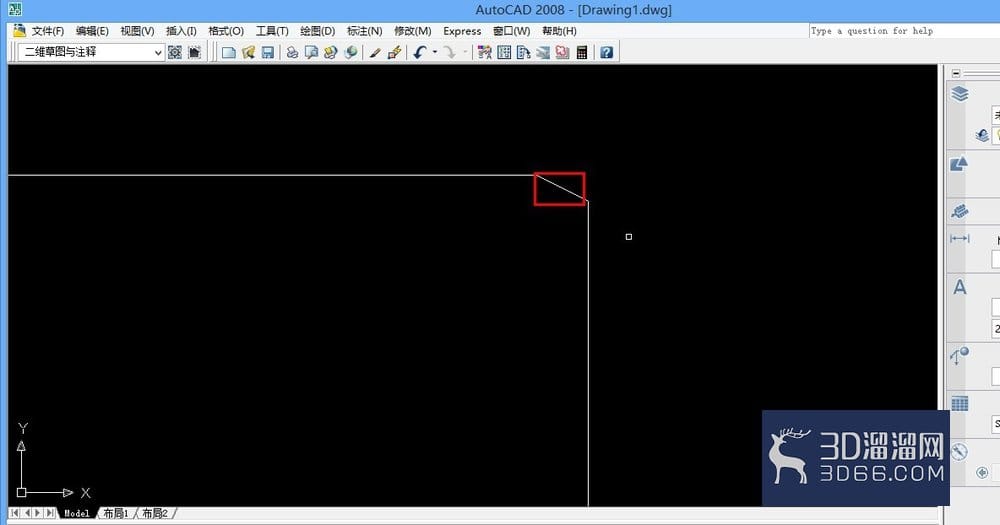
Task: Click the 2D Draw panel icon on dashboard
Action: (x=959, y=163)
